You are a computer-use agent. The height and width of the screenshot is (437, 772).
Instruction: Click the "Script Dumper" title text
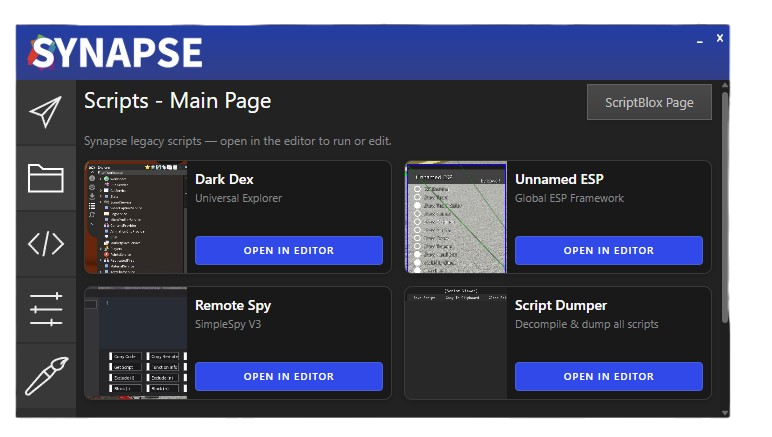(561, 306)
